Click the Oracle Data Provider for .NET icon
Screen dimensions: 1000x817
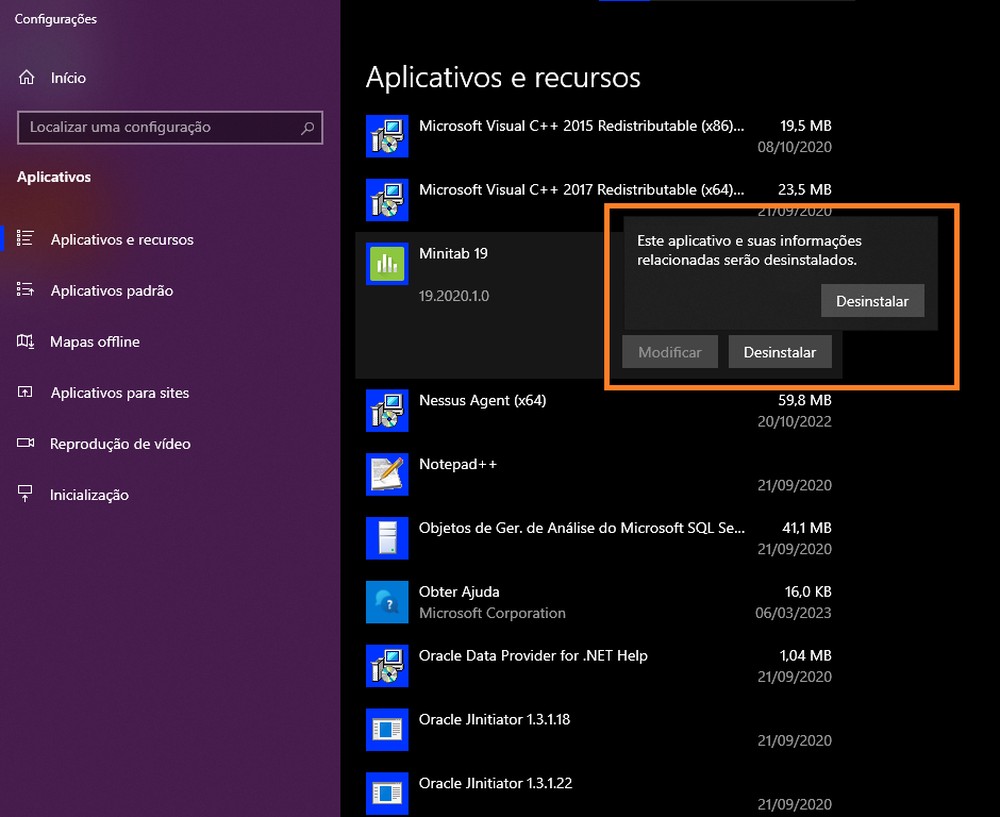(387, 666)
